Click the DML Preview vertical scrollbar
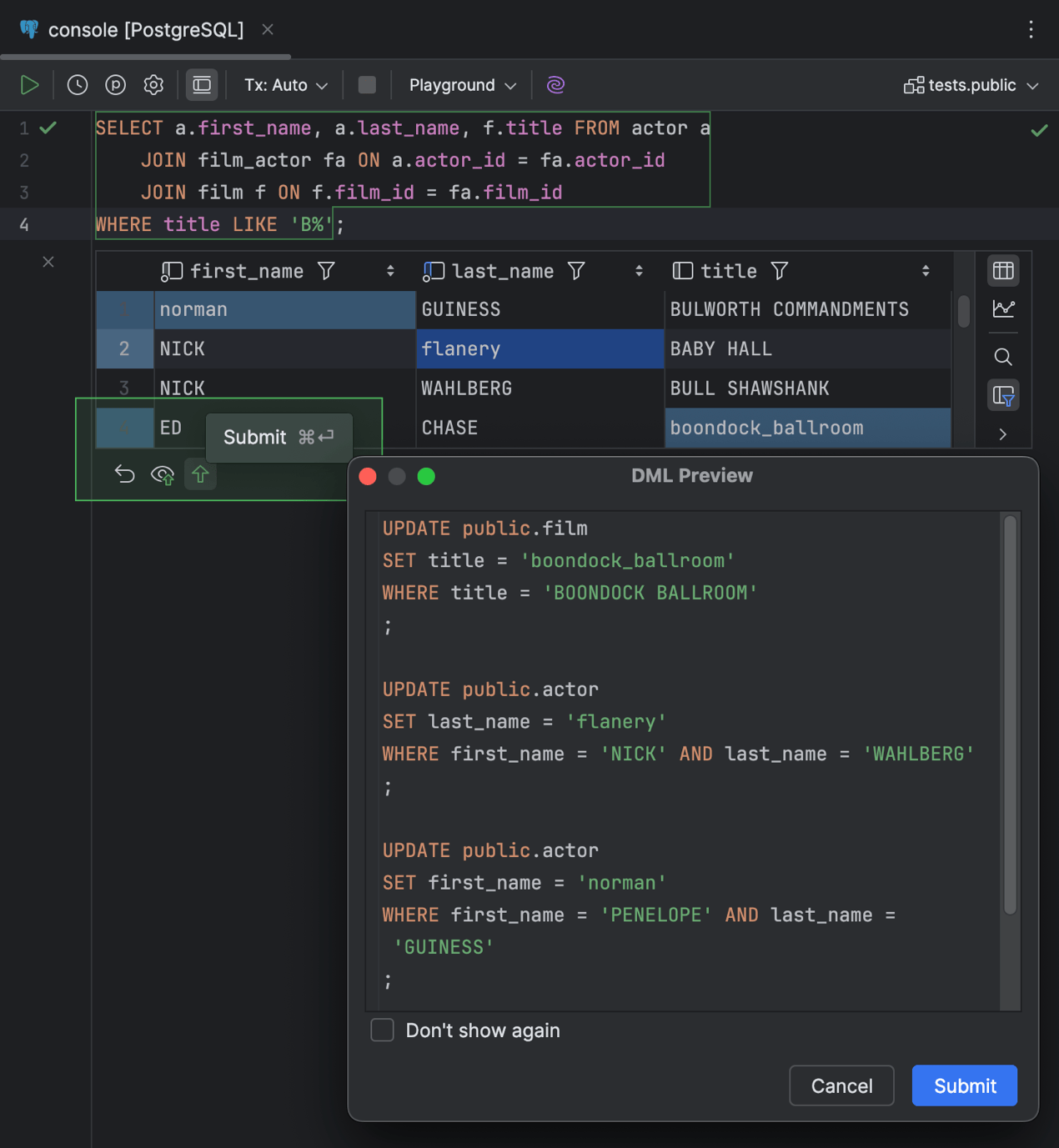 click(1010, 715)
